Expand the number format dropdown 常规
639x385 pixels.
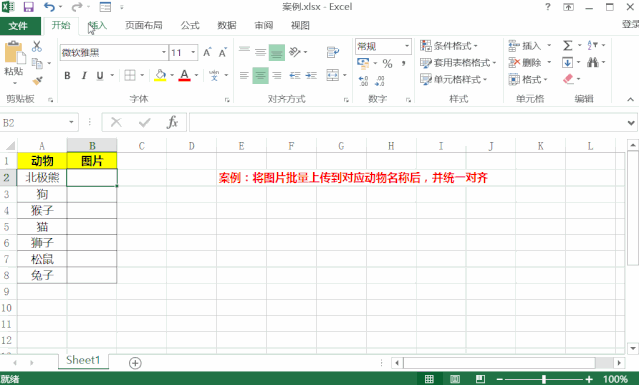click(407, 46)
